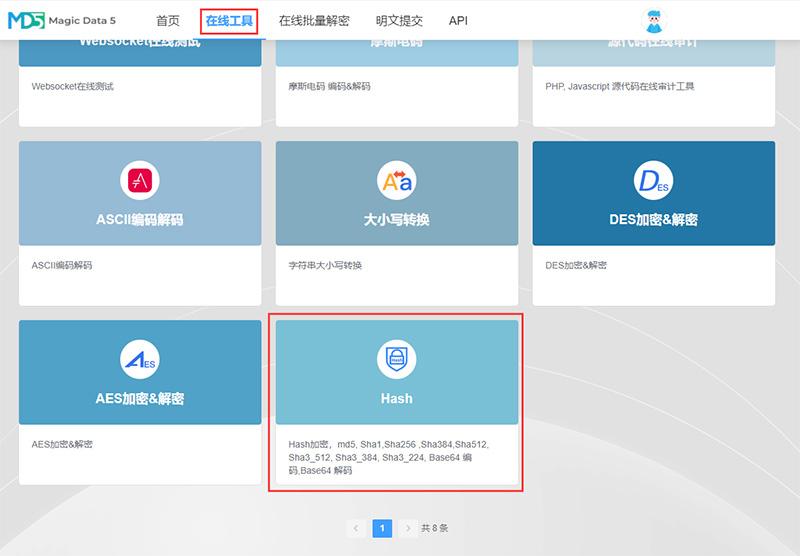Open the ASCII编码解码 red icon

[x=140, y=180]
